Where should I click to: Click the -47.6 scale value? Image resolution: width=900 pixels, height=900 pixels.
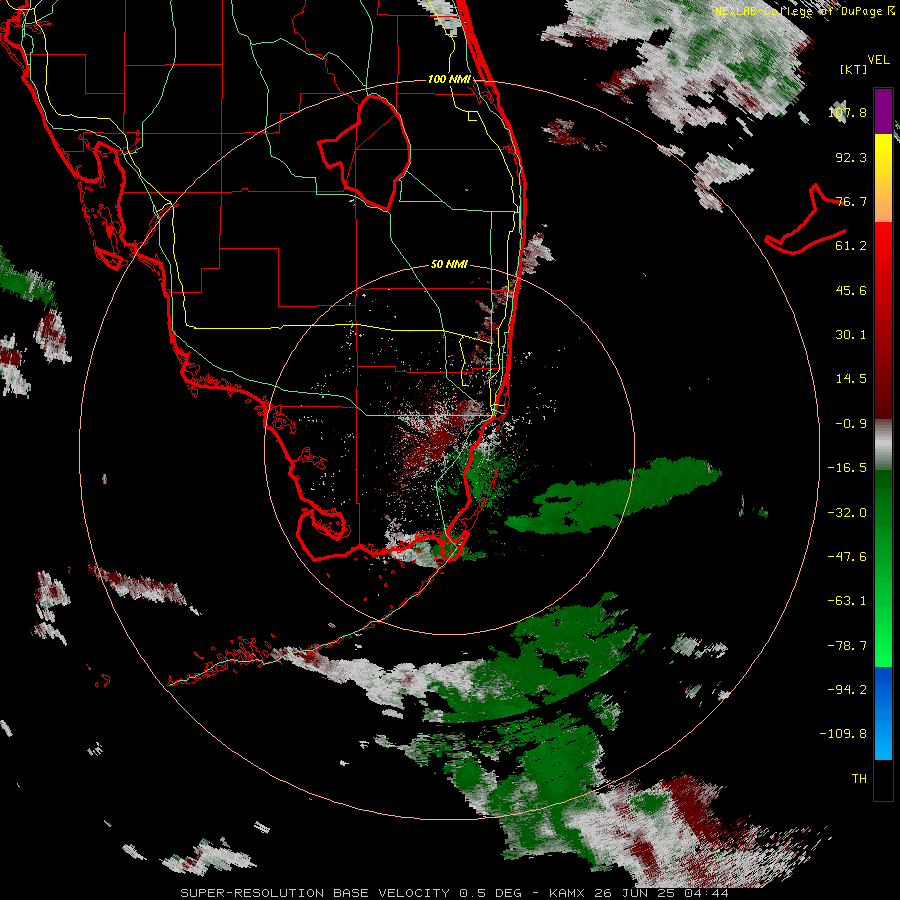point(847,557)
